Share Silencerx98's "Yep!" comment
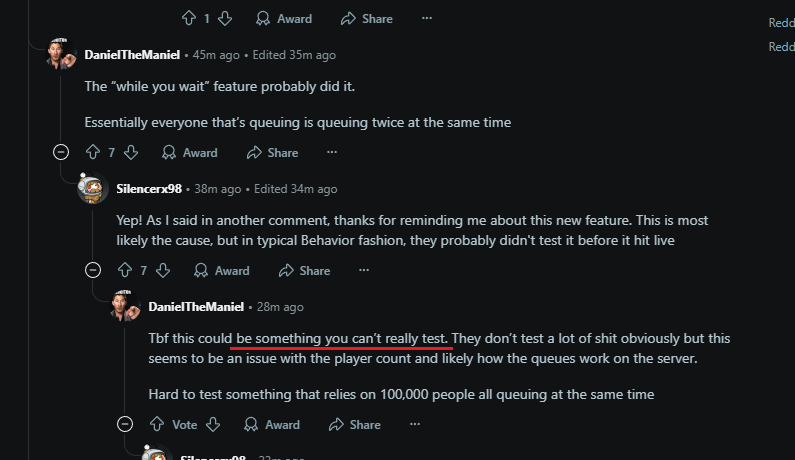 click(304, 270)
